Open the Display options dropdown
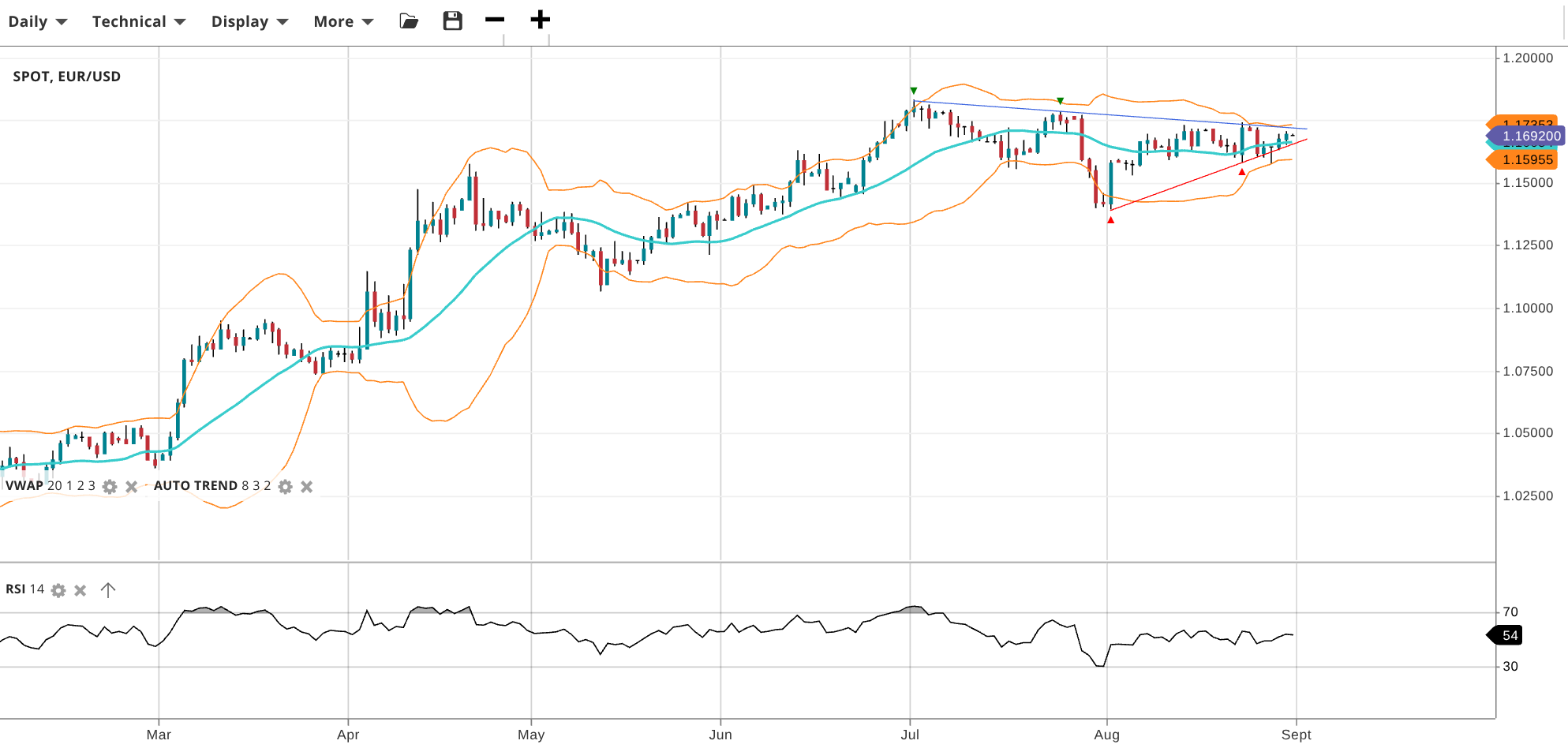The width and height of the screenshot is (1568, 748). pyautogui.click(x=249, y=21)
